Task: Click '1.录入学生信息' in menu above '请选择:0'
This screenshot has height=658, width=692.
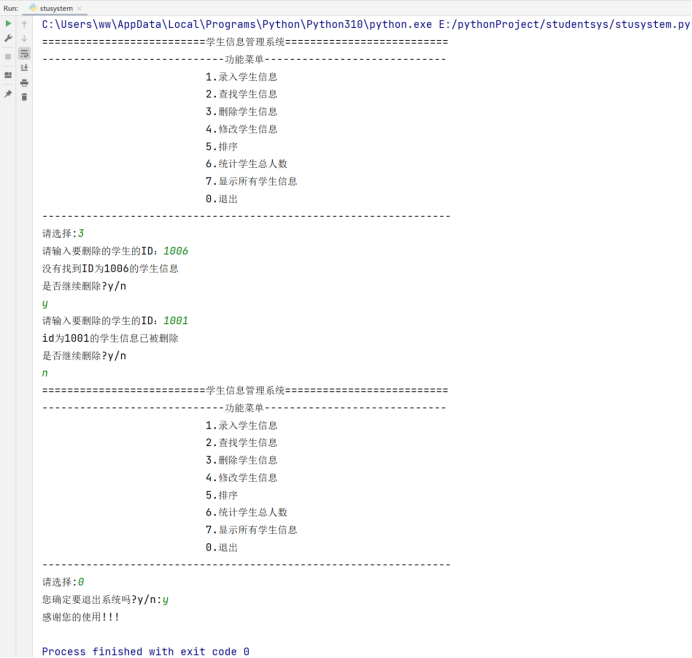Action: pyautogui.click(x=241, y=425)
